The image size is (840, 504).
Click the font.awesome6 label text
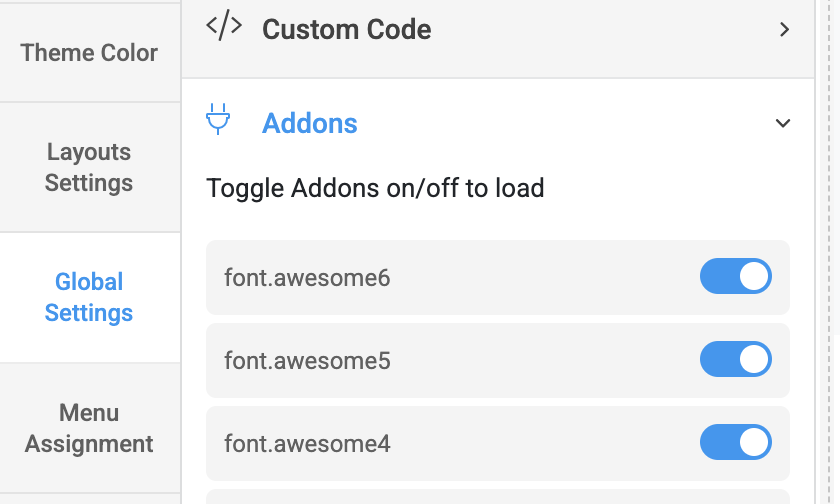[x=307, y=277]
